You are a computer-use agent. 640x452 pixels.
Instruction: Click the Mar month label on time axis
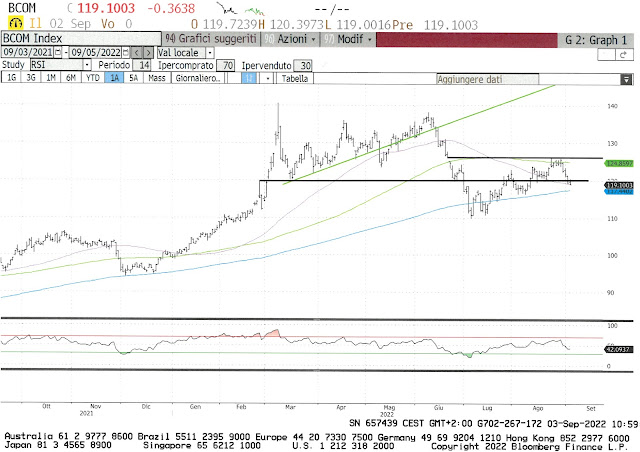pos(290,407)
